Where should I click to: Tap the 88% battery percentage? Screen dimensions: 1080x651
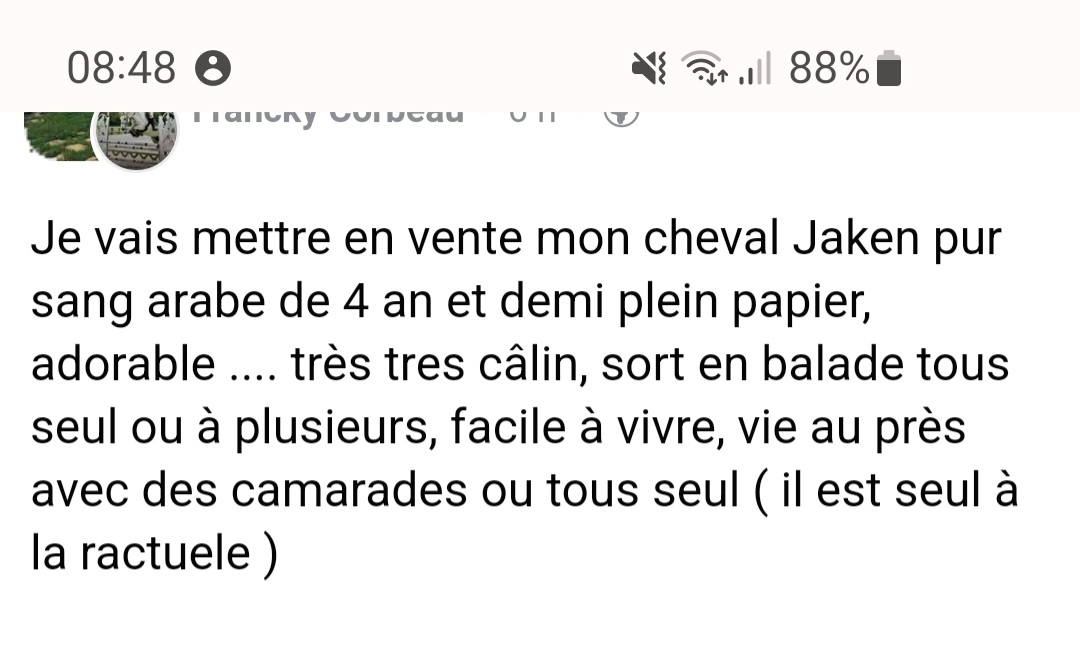(829, 69)
